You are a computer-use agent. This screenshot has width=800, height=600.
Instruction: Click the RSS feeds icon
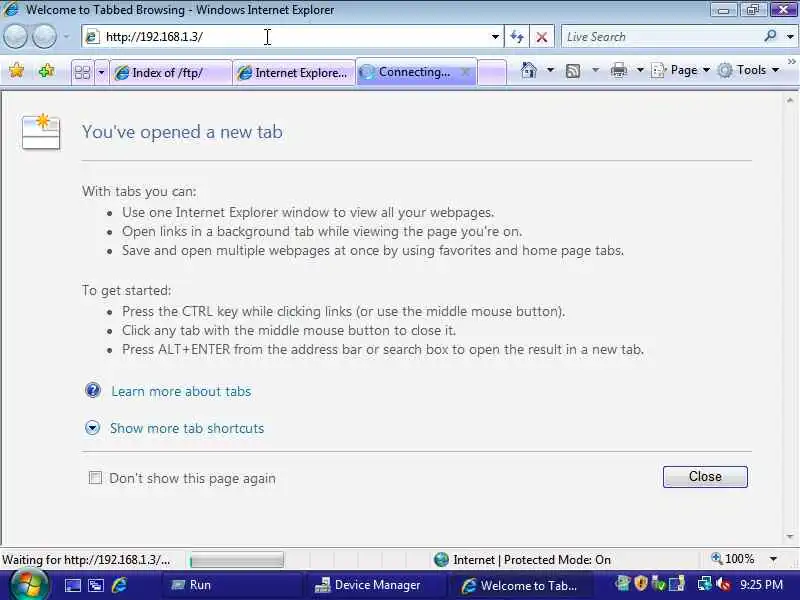(x=573, y=70)
